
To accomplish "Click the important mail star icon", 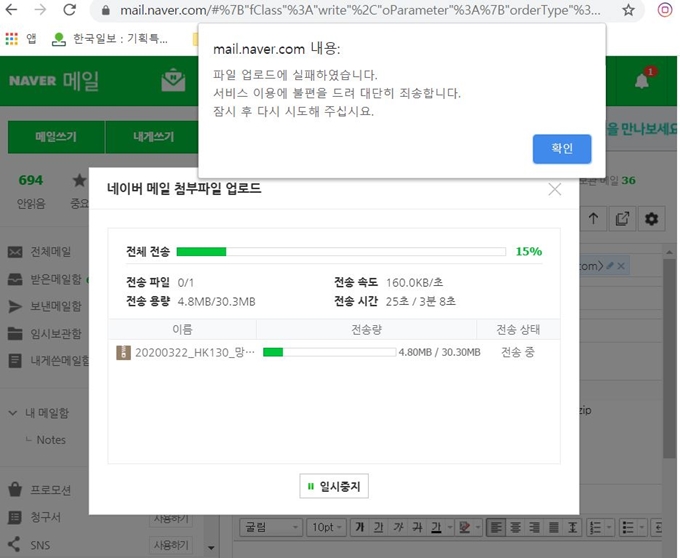I will pyautogui.click(x=79, y=180).
